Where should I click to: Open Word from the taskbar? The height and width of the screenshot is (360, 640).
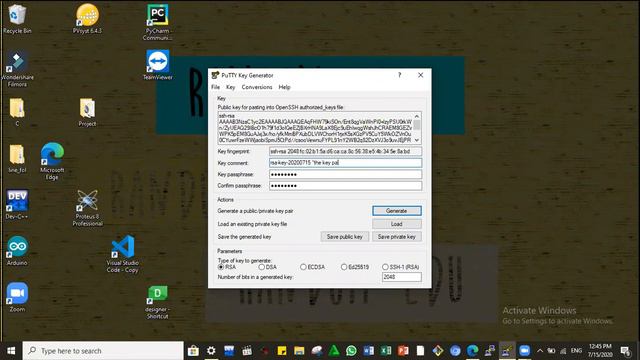(369, 351)
